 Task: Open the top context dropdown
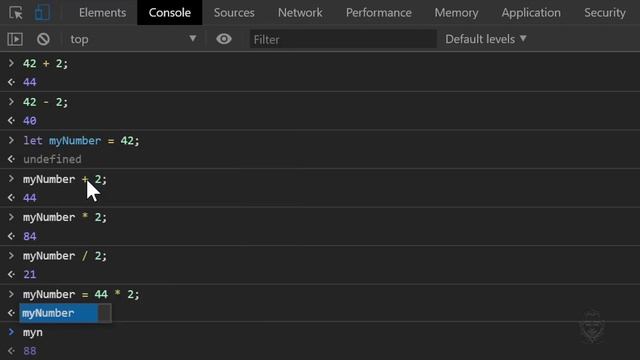(133, 39)
